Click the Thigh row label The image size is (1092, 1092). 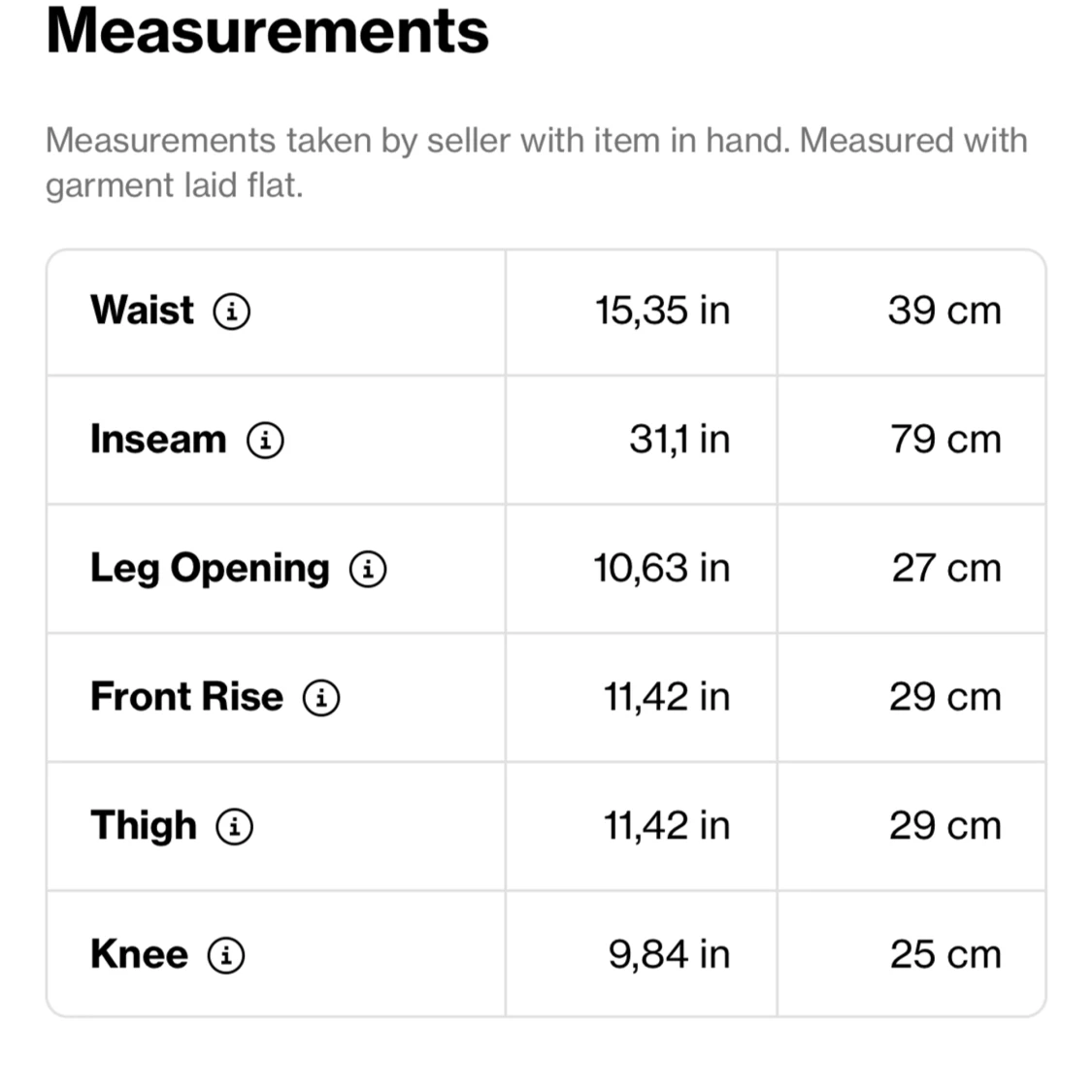click(144, 826)
